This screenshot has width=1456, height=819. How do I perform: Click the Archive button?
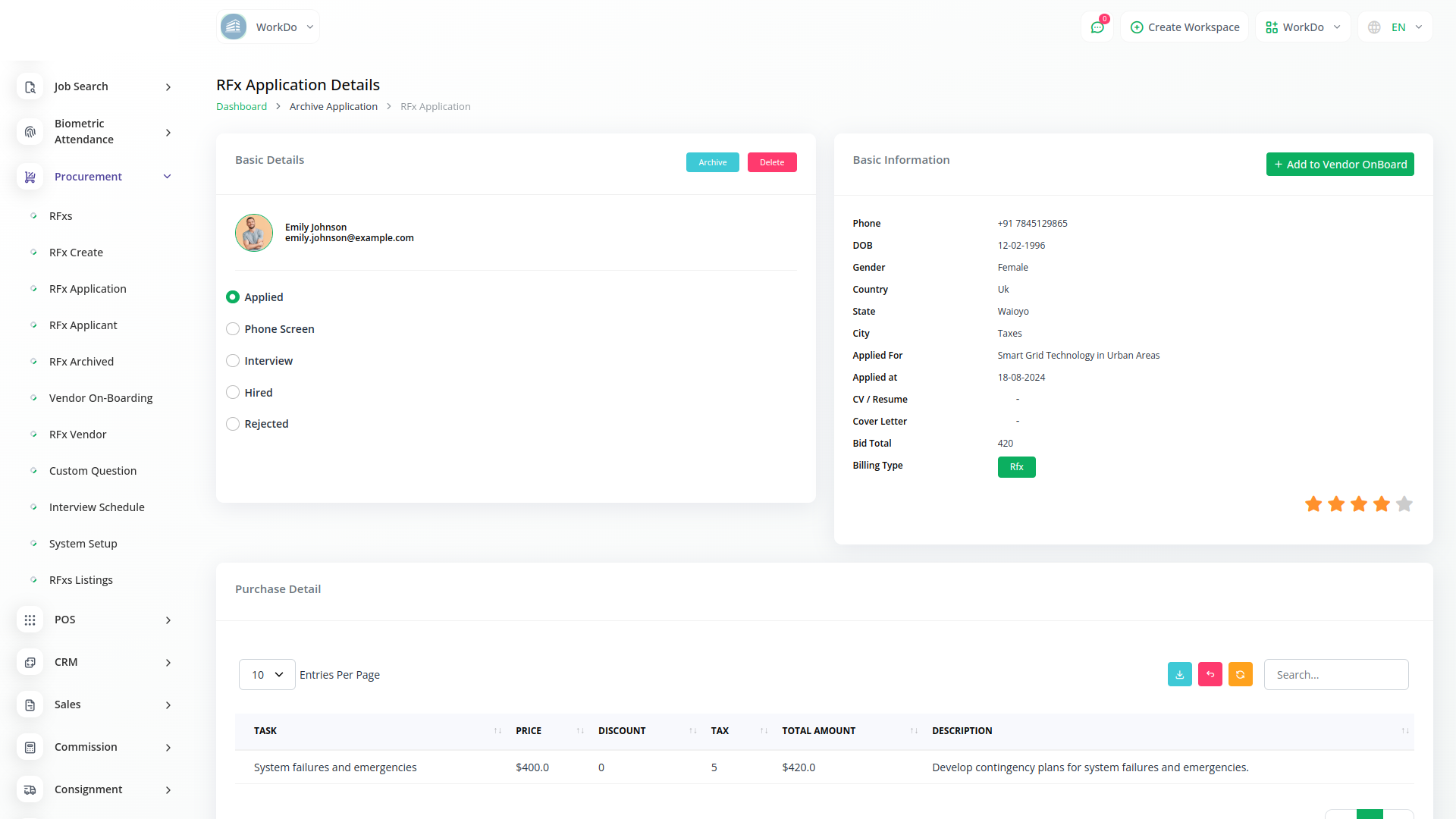click(x=713, y=162)
